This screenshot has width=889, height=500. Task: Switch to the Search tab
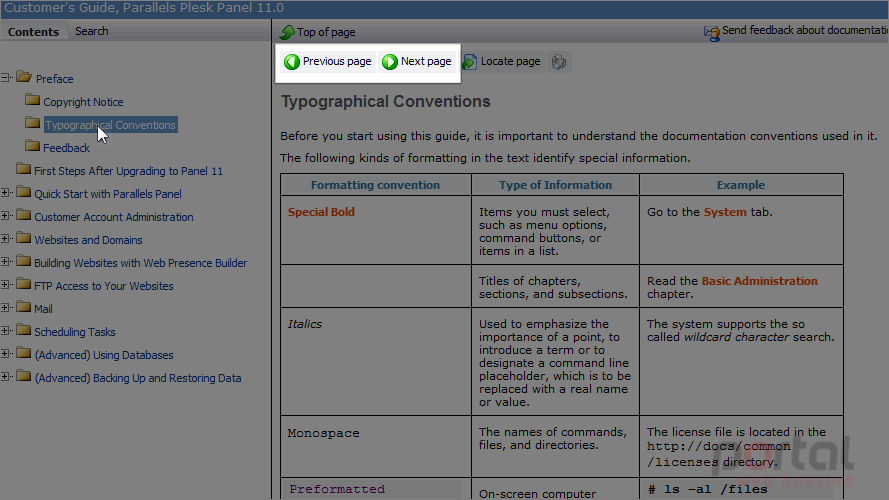[x=92, y=31]
